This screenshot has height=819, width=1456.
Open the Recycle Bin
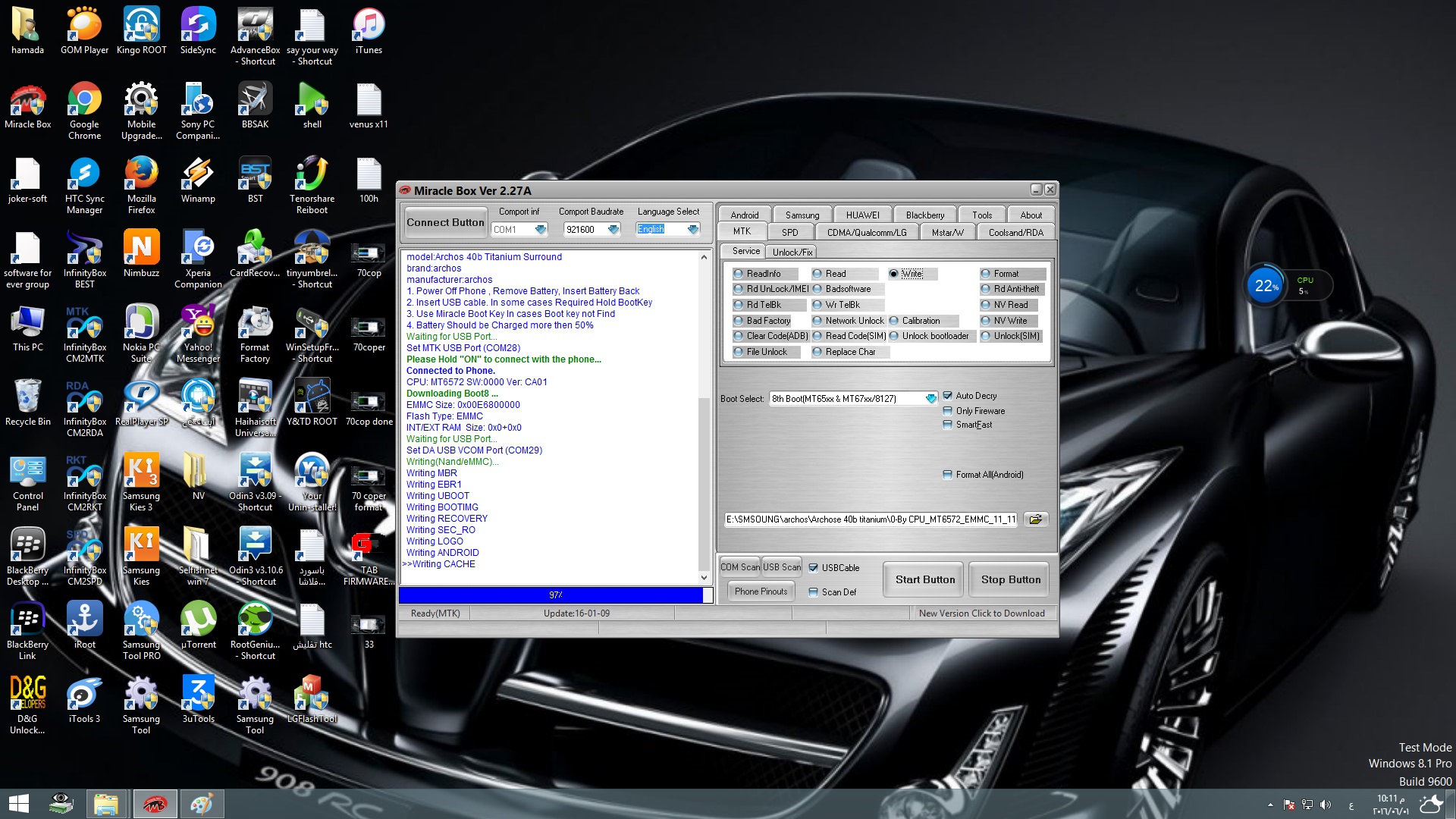pos(27,403)
